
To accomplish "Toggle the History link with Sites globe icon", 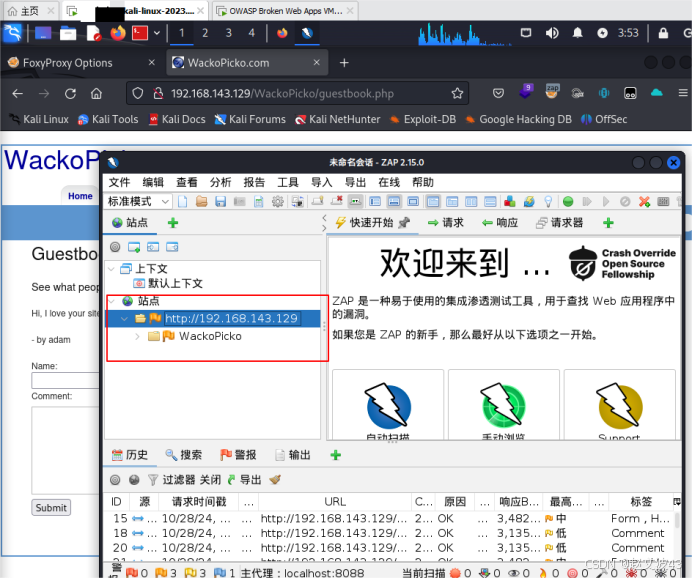I will click(x=134, y=480).
